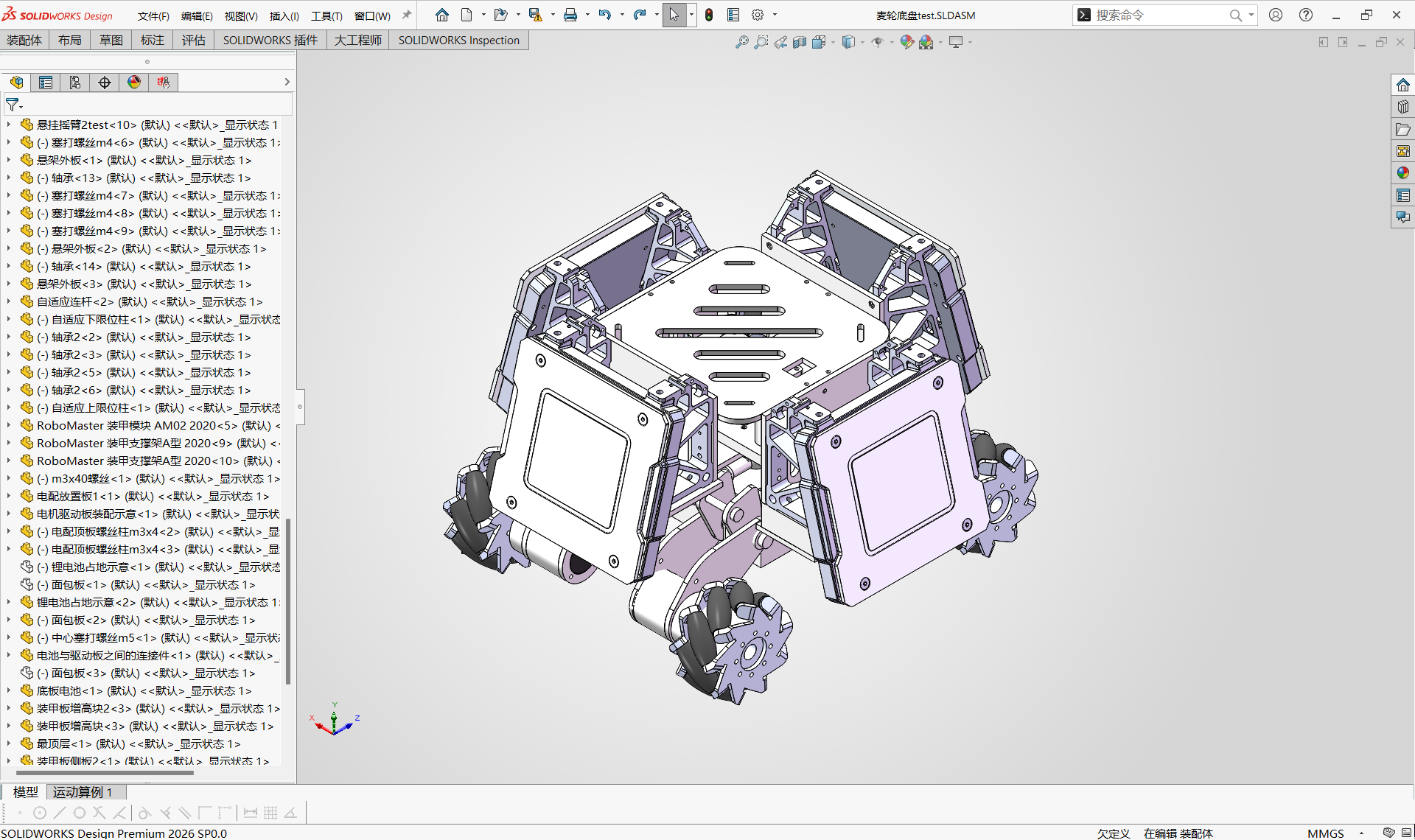Expand the 最顶层<1> tree node
The height and width of the screenshot is (840, 1415).
pos(9,743)
